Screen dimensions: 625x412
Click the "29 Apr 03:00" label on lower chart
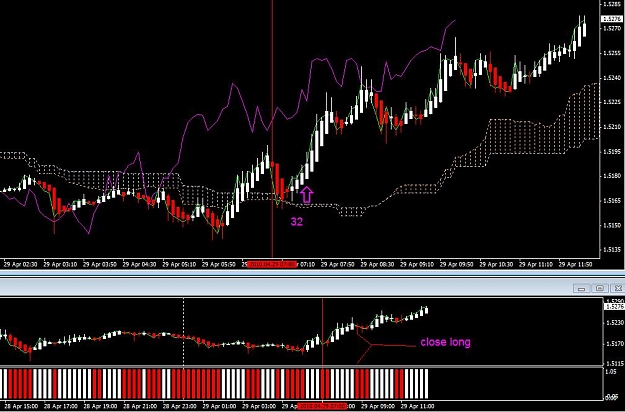pyautogui.click(x=259, y=406)
